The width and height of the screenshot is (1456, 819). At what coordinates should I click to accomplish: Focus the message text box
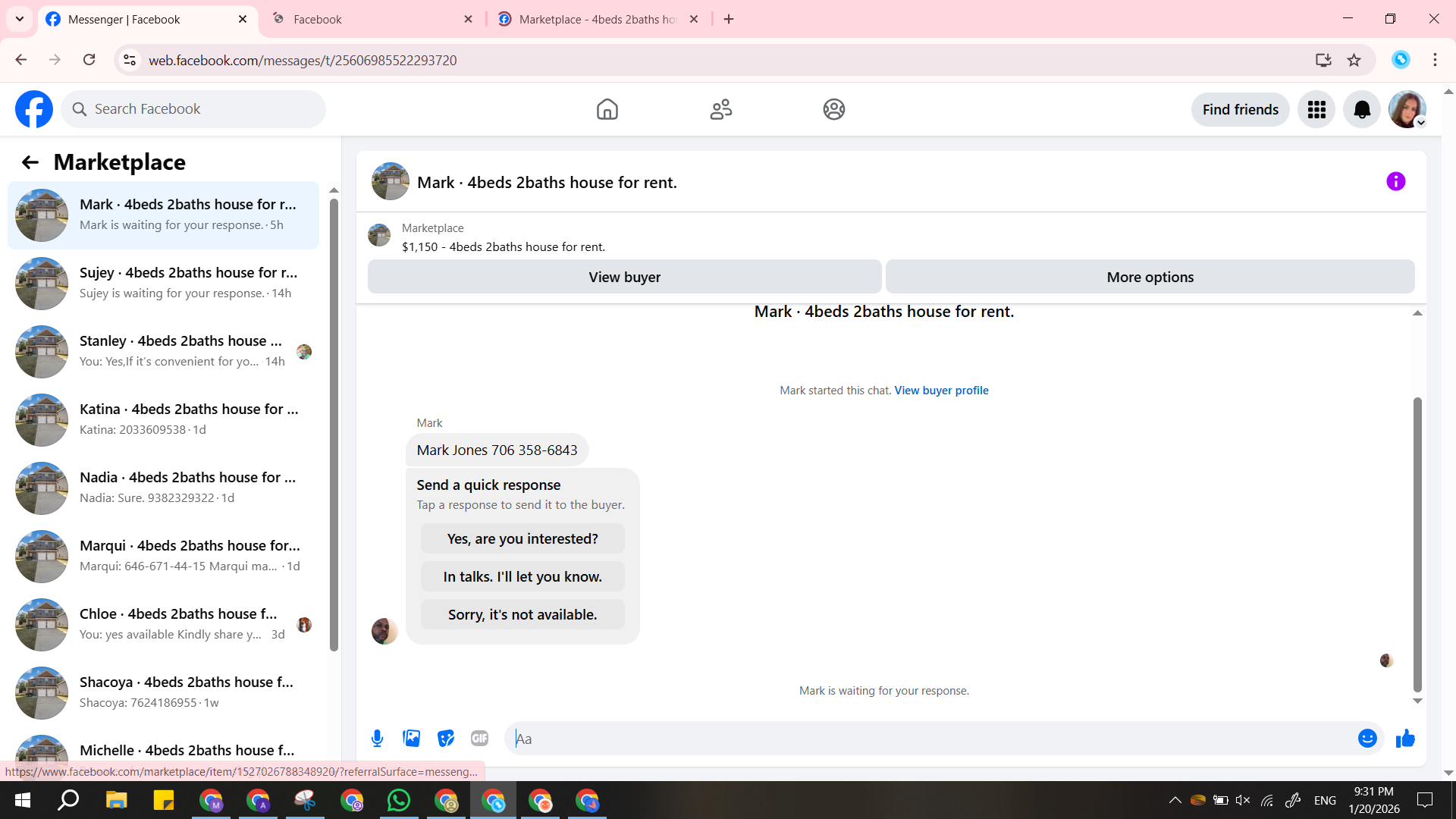coord(933,739)
